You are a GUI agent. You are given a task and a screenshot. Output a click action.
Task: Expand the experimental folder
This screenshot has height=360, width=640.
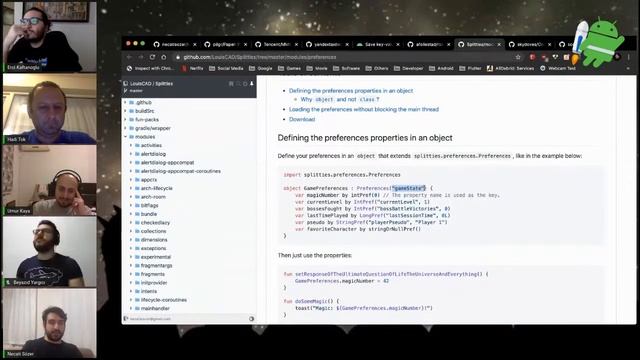coord(131,257)
